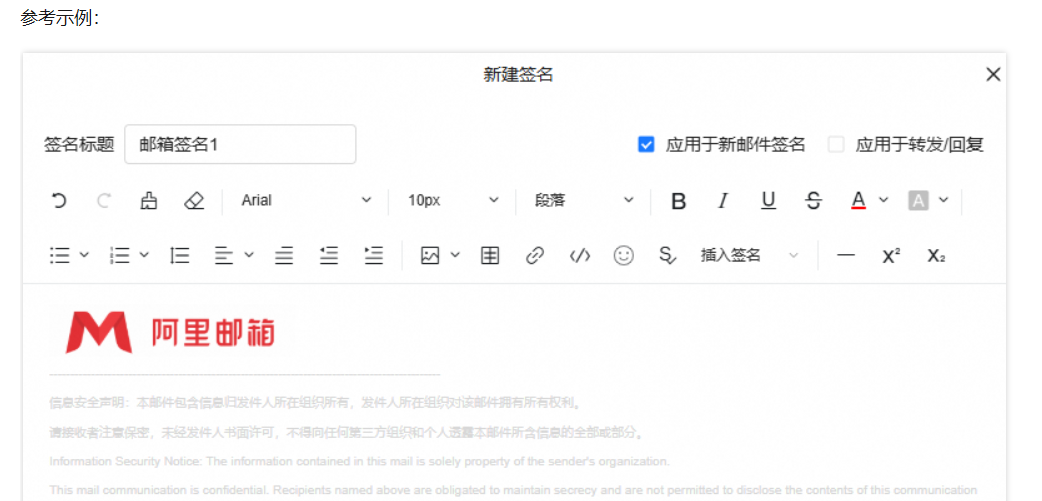Click the 信息安全声明 text line
Viewport: 1042px width, 501px height.
click(x=316, y=403)
